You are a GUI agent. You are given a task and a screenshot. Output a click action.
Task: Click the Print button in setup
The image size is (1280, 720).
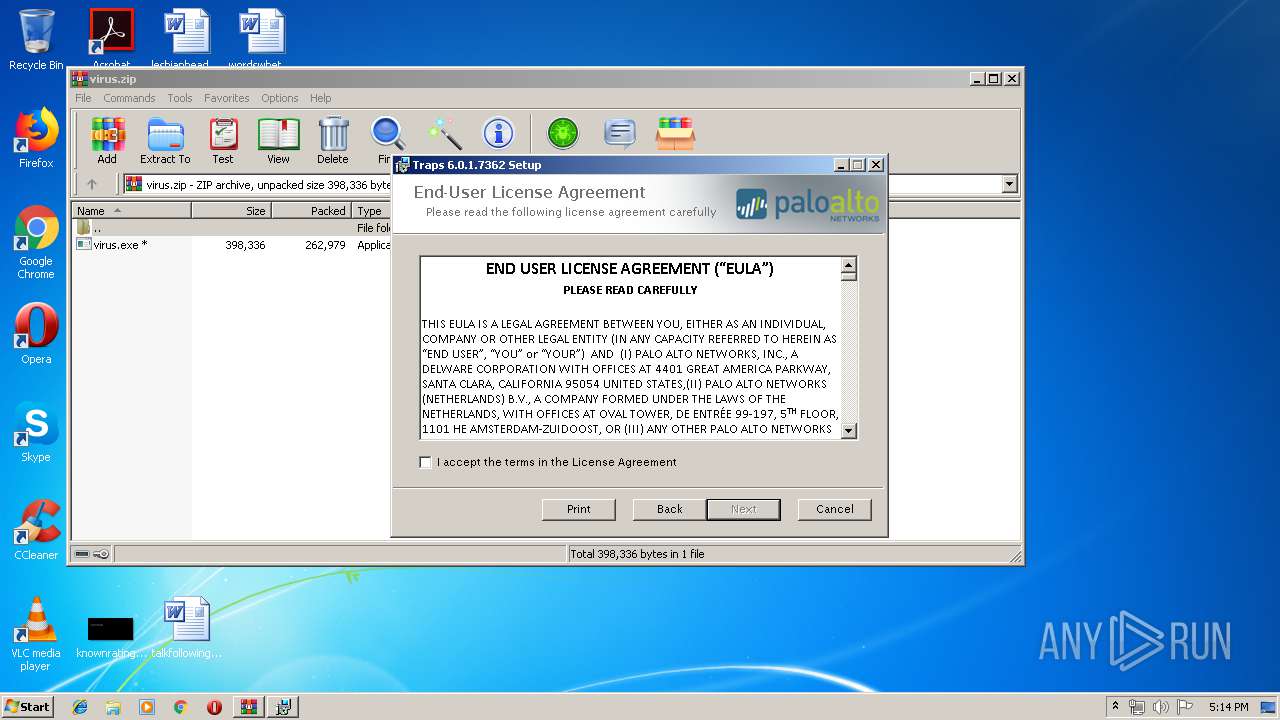(x=579, y=509)
